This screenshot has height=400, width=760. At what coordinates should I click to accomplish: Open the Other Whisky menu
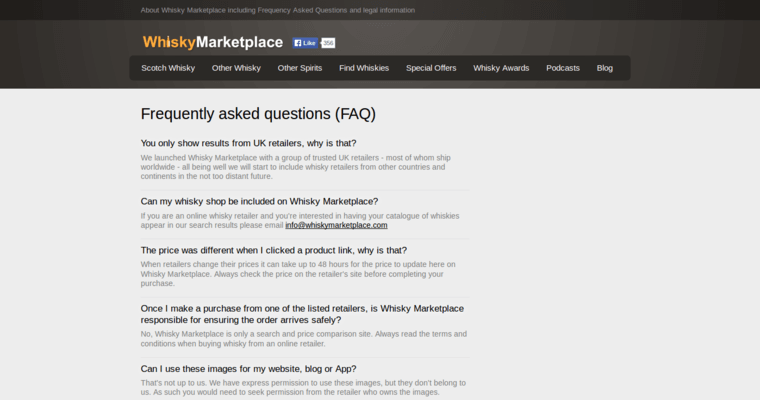click(236, 68)
